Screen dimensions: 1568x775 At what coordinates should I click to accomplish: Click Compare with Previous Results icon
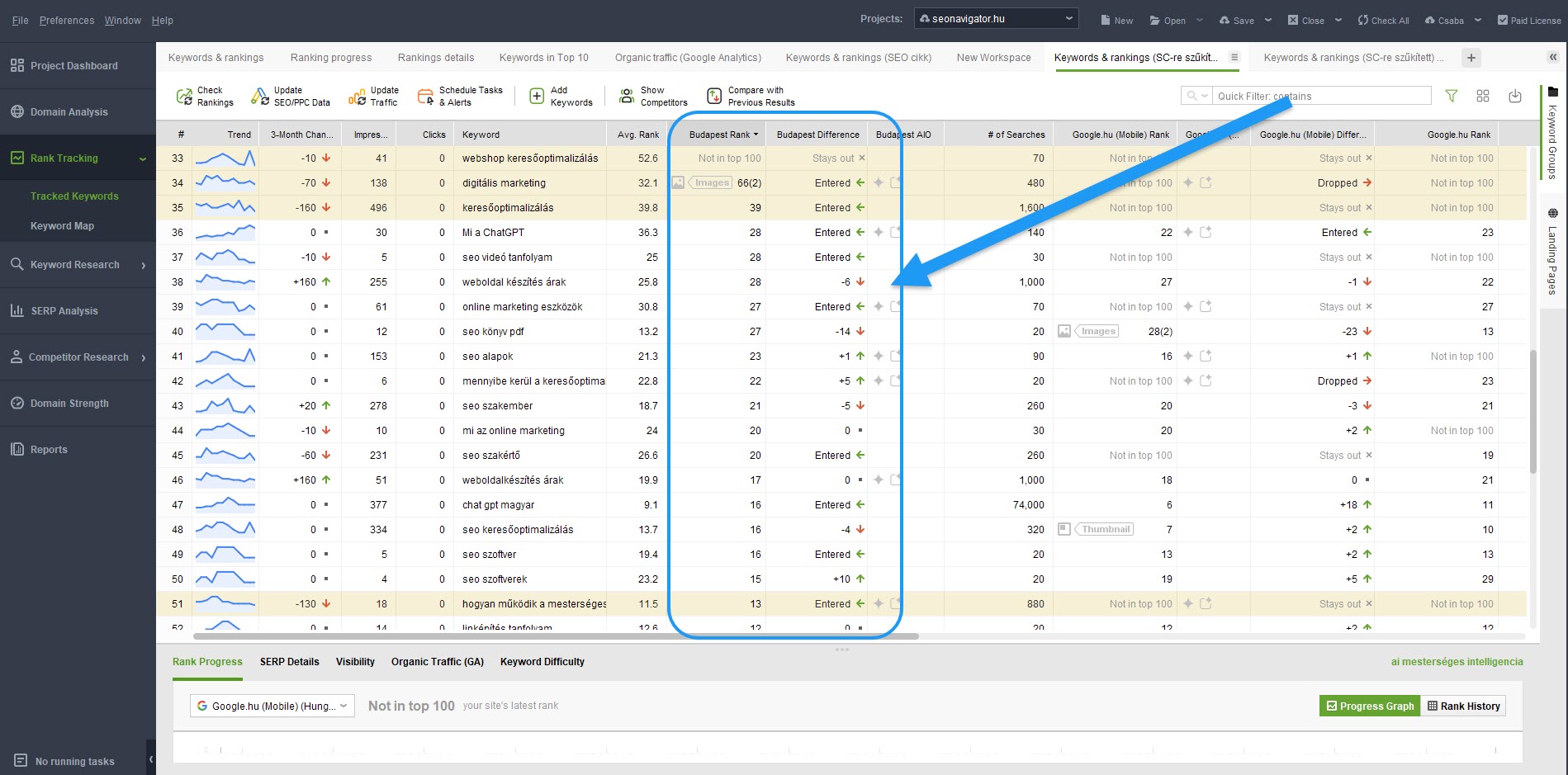pos(714,97)
